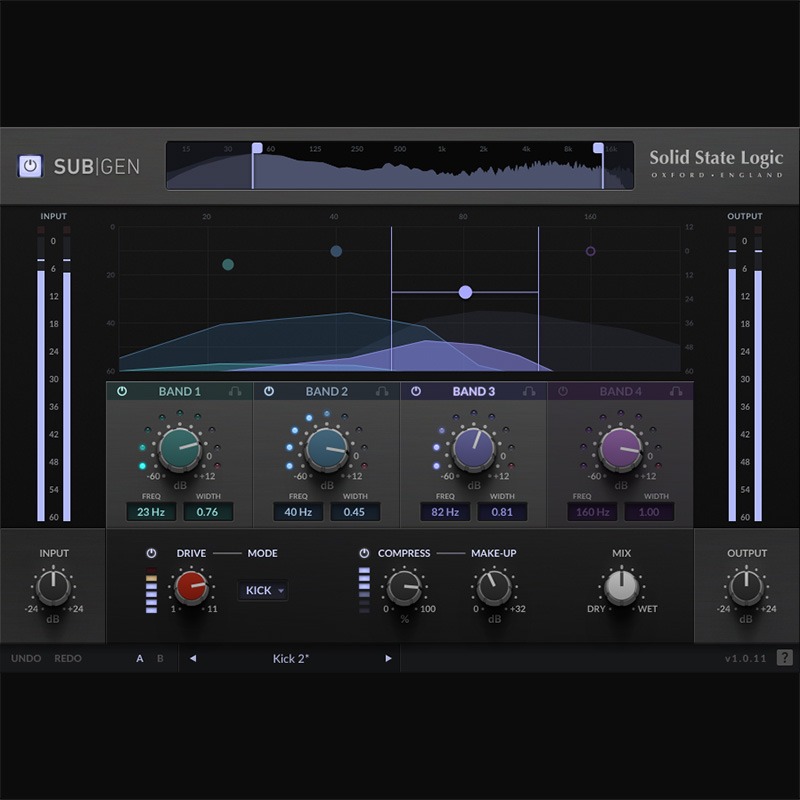Click the low-frequency range handle near 60
800x800 pixels.
coord(257,148)
